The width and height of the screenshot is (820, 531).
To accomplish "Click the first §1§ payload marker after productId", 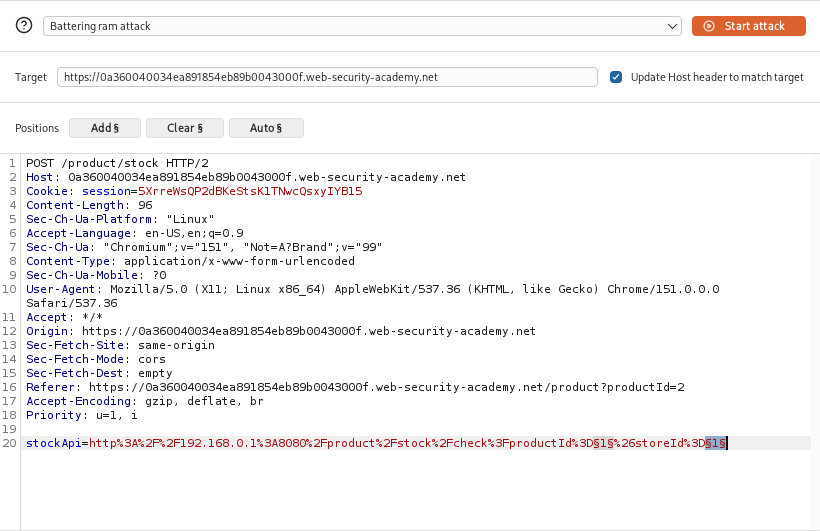I will coord(603,443).
